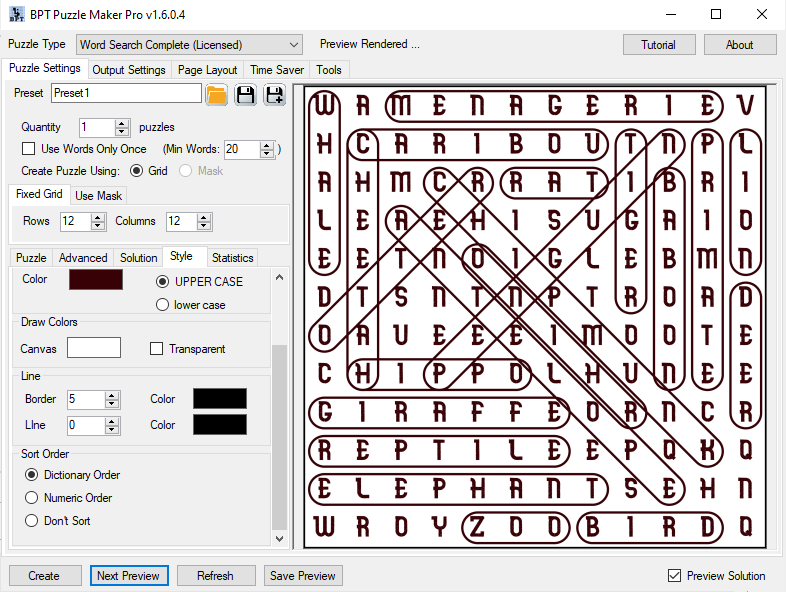Choose UPPER CASE letters option
This screenshot has height=592, width=786.
(x=162, y=282)
